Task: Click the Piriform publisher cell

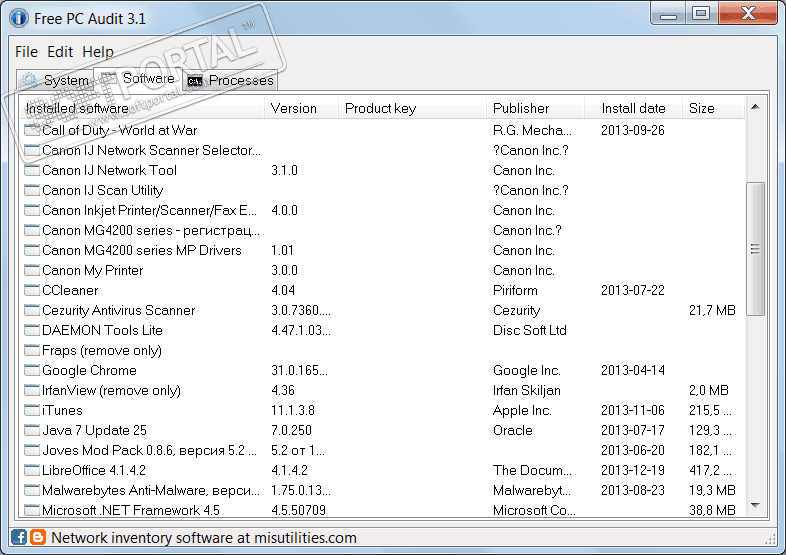Action: pos(515,290)
